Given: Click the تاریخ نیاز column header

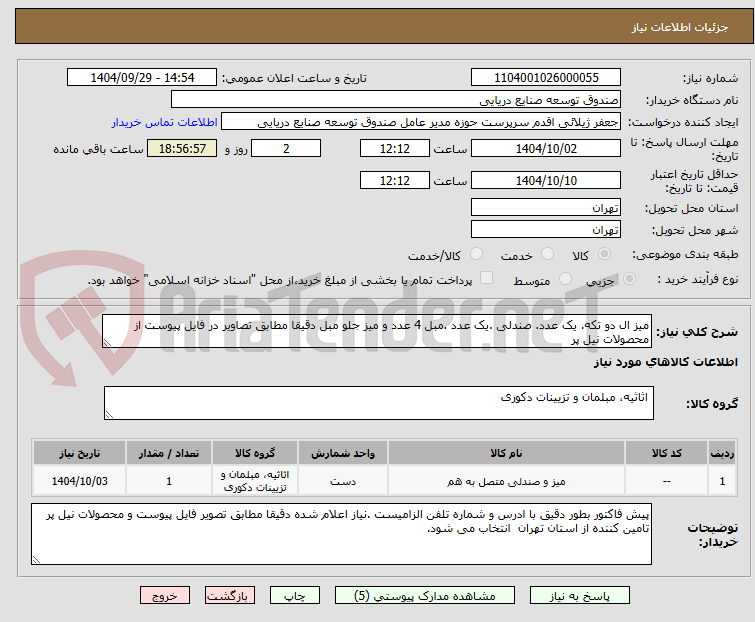Looking at the screenshot, I should click(x=79, y=453).
